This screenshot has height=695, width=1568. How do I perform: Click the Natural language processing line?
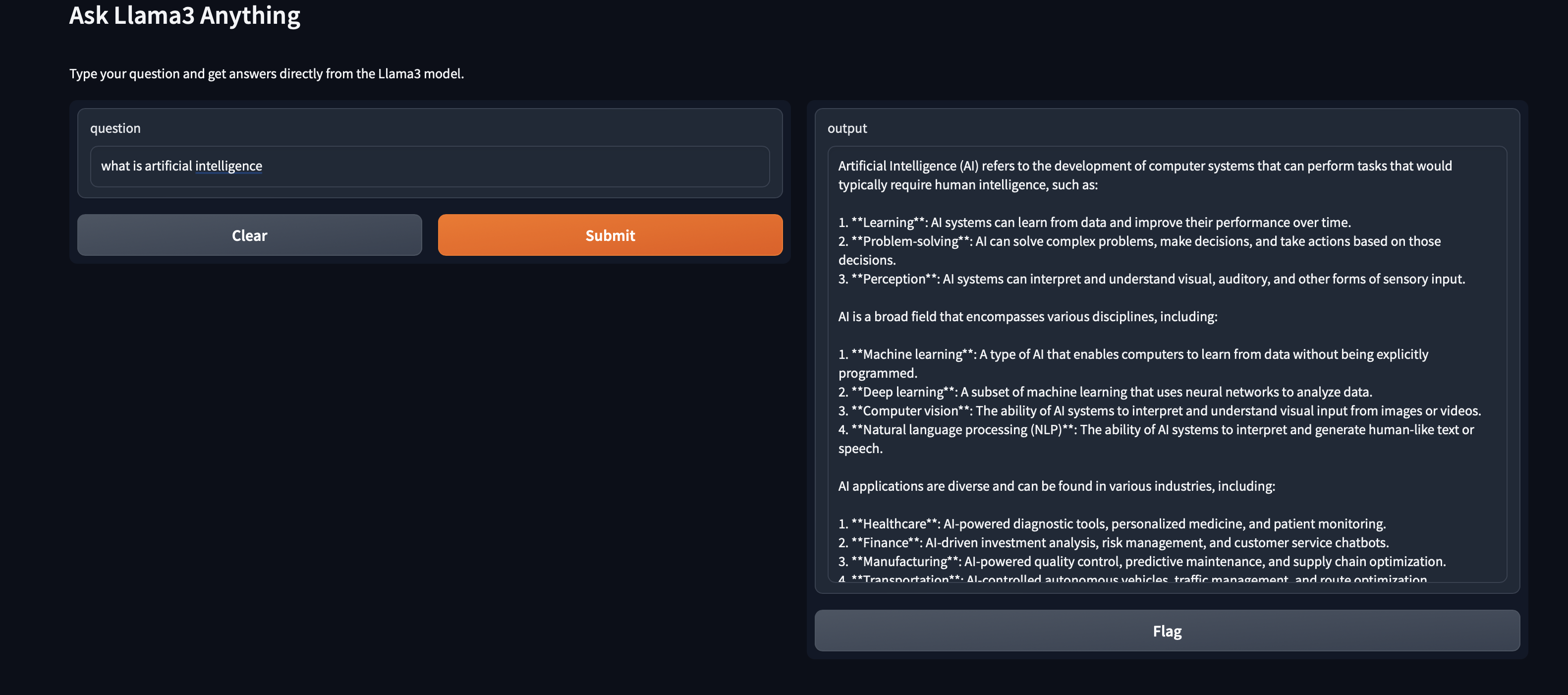(x=1035, y=429)
